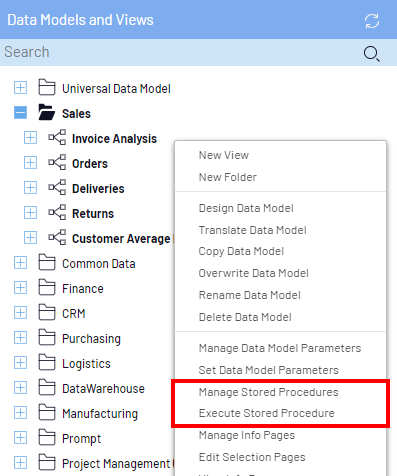Expand the DataWarehouse folder
The width and height of the screenshot is (397, 476).
(20, 387)
